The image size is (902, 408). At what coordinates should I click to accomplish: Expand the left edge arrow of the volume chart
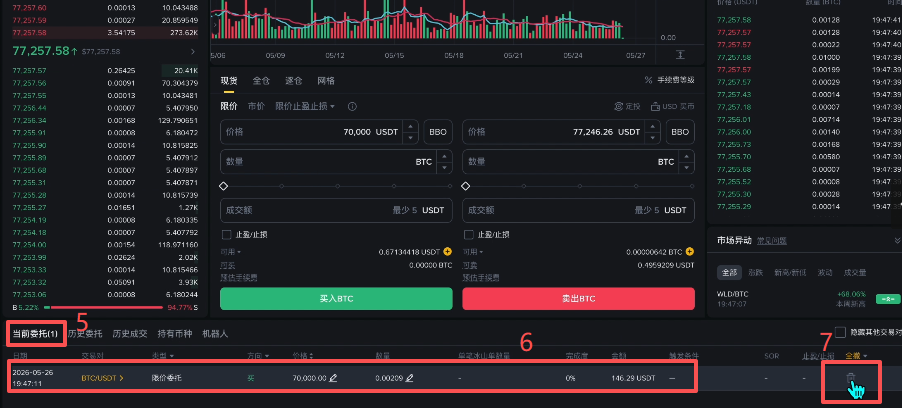[215, 25]
